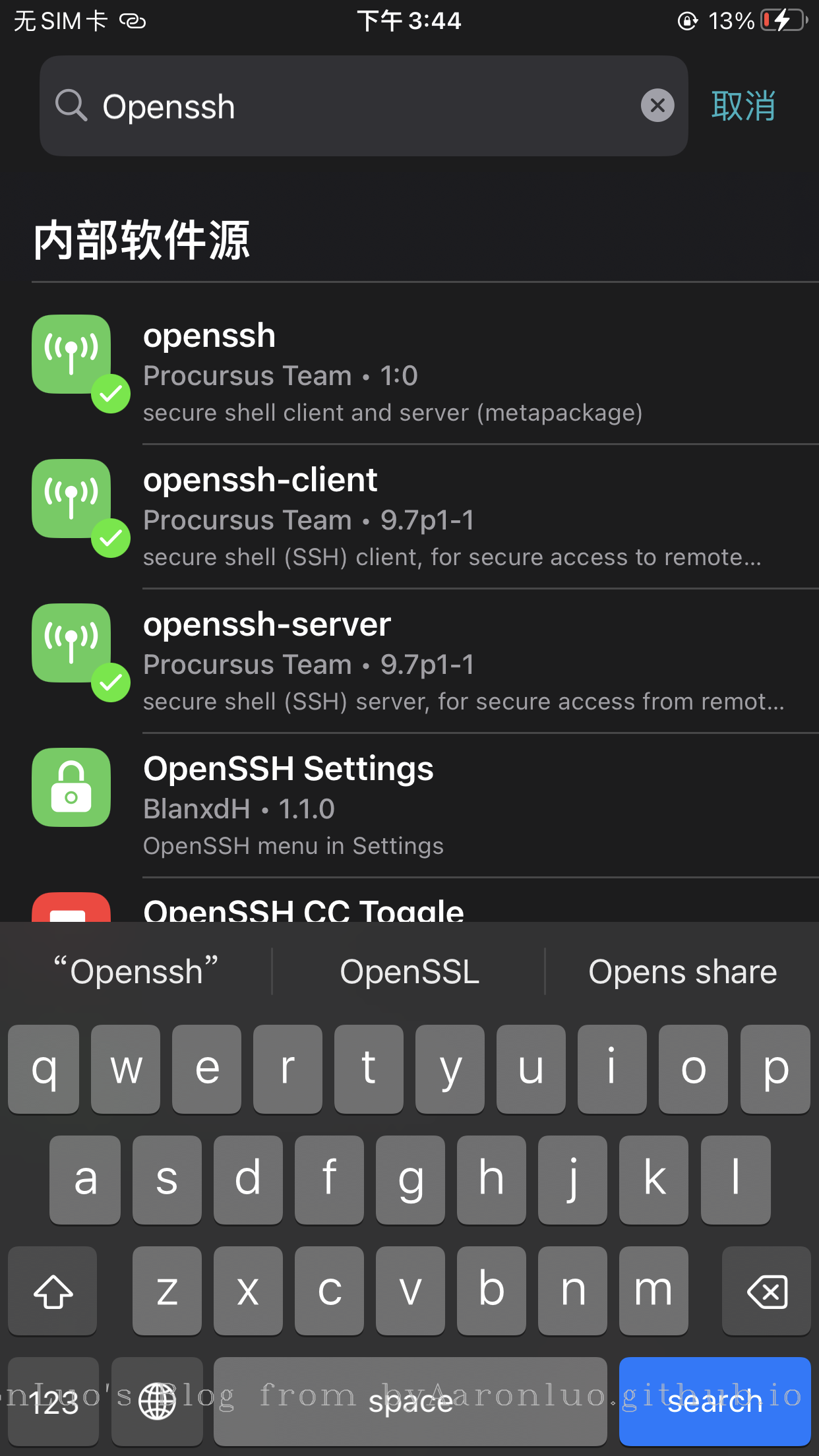The image size is (819, 1456).
Task: Choose the OpenSSL keyboard suggestion
Action: (409, 972)
